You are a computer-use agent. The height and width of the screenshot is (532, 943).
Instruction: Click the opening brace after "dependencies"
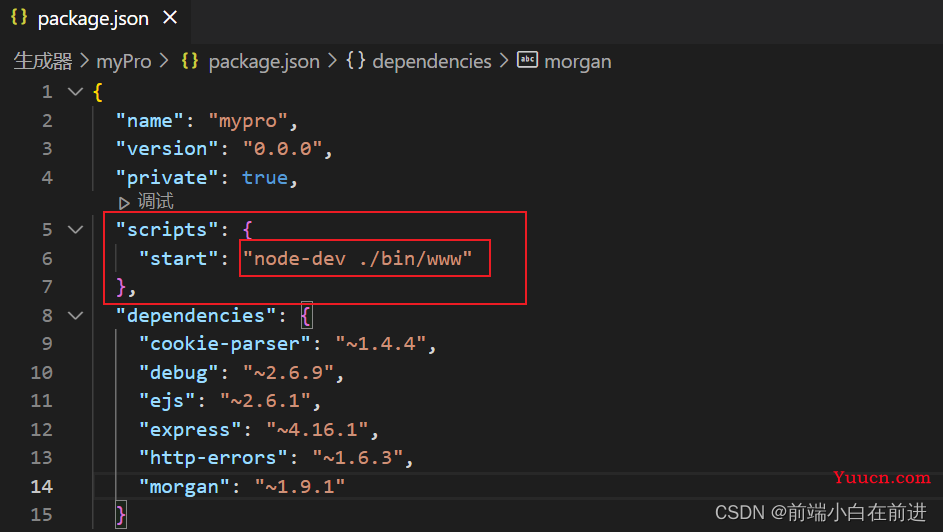tap(306, 316)
